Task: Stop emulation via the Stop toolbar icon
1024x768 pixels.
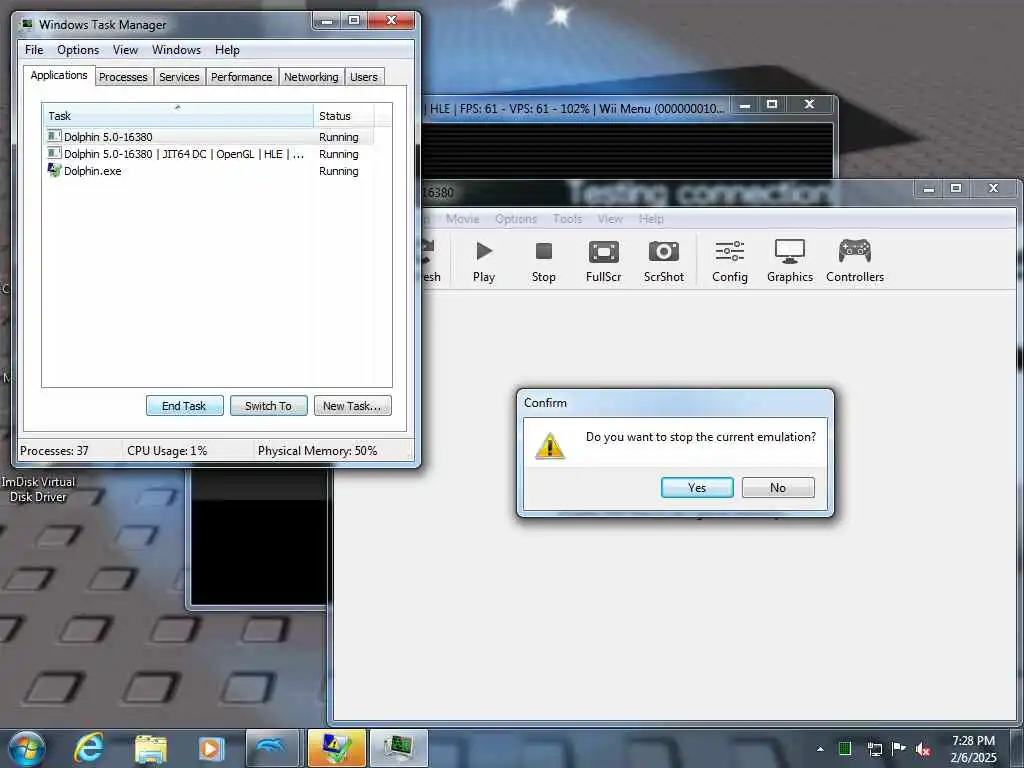Action: point(543,260)
